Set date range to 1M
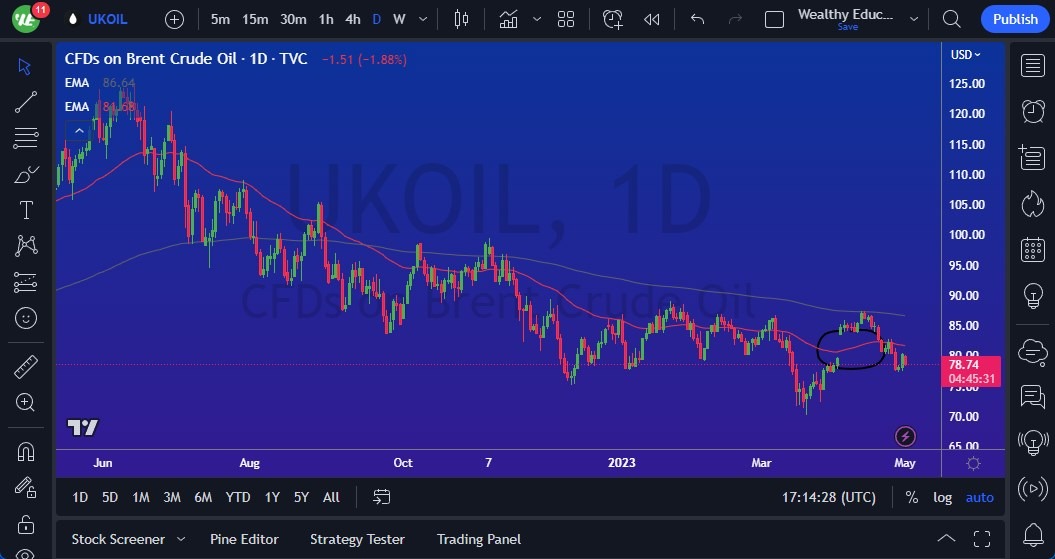Screen dimensions: 1055x559 (141, 497)
